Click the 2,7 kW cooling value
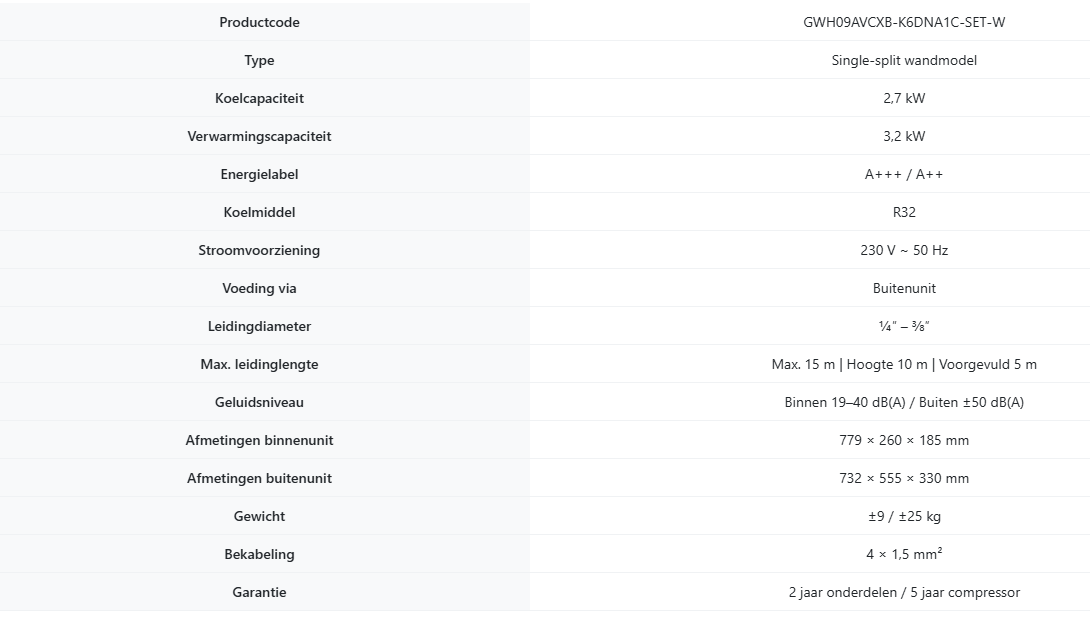Image resolution: width=1090 pixels, height=617 pixels. pyautogui.click(x=904, y=98)
